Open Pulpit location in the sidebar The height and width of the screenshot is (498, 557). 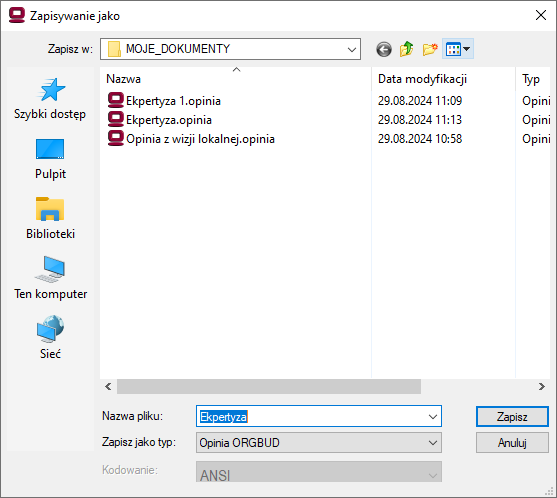pos(50,159)
